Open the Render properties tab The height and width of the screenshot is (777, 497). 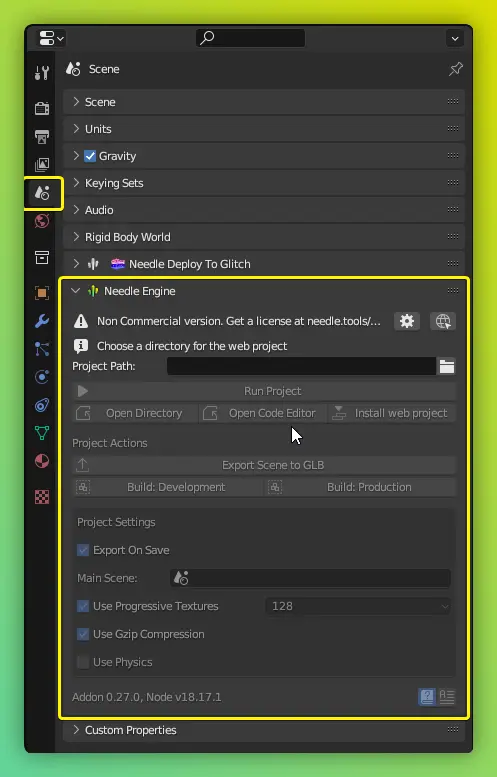[x=42, y=108]
